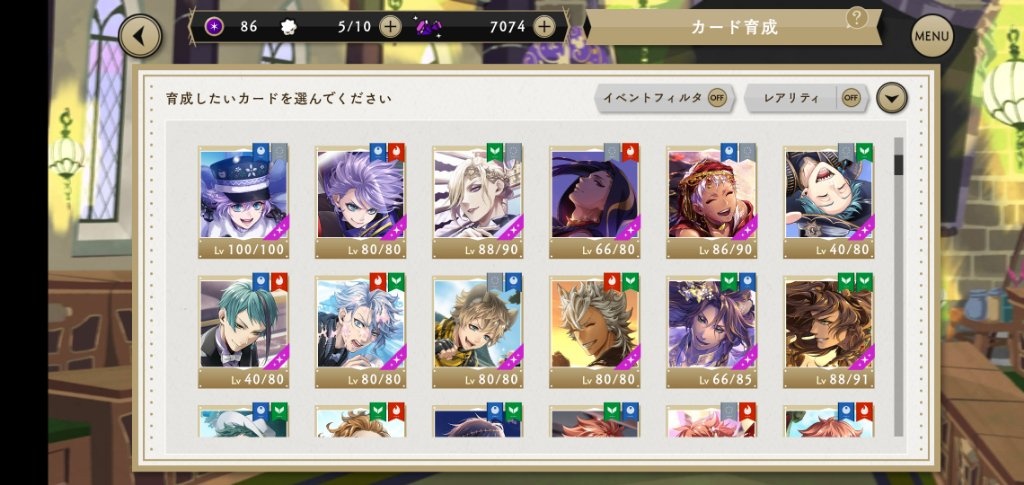Expand the sort options down-arrow button
Screen dimensions: 1024x485
click(x=891, y=99)
